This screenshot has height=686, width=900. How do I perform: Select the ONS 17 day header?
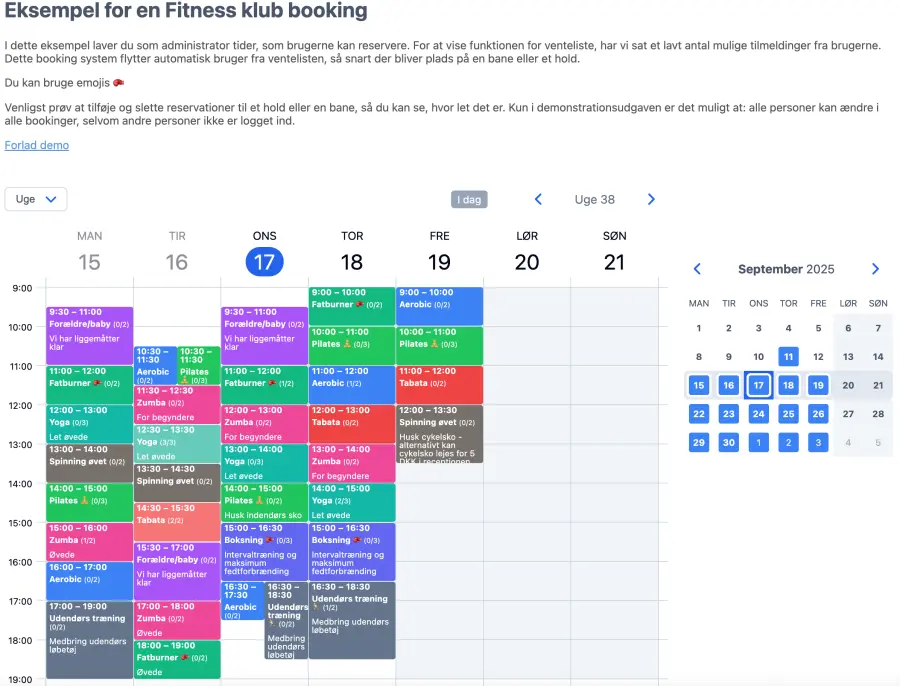265,252
